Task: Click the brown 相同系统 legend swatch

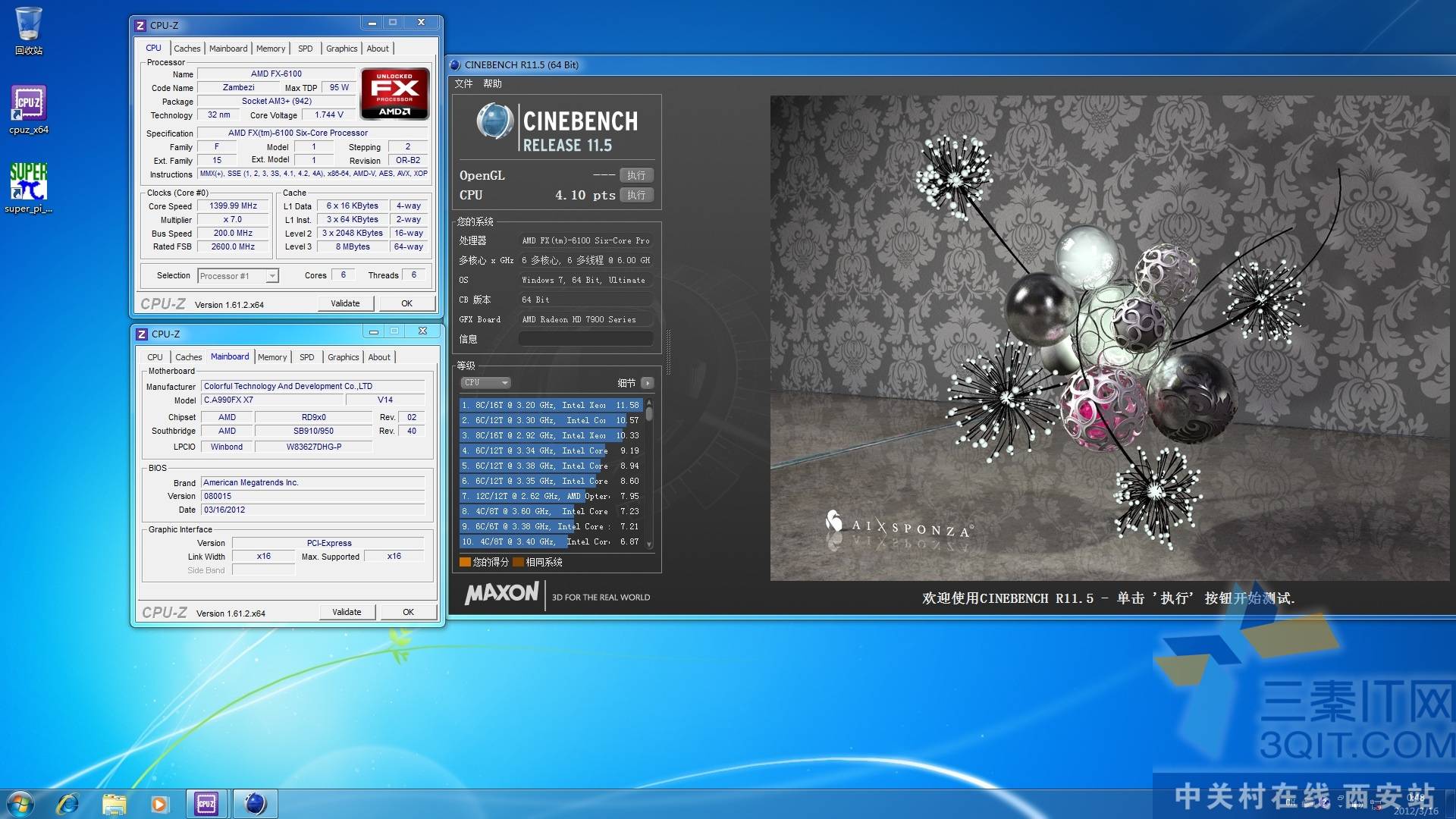Action: click(518, 562)
